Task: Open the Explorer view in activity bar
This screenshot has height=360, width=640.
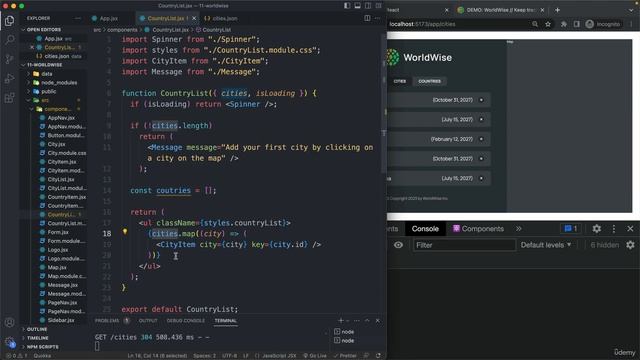Action: 9,20
